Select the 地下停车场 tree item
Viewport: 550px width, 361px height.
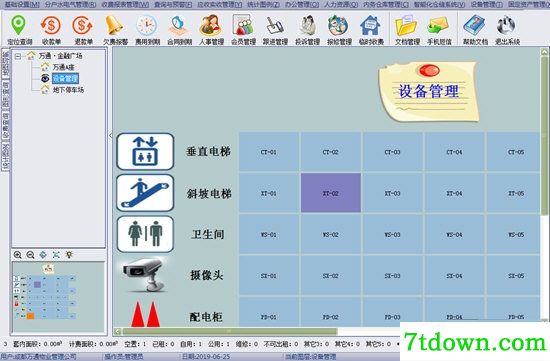tap(68, 90)
